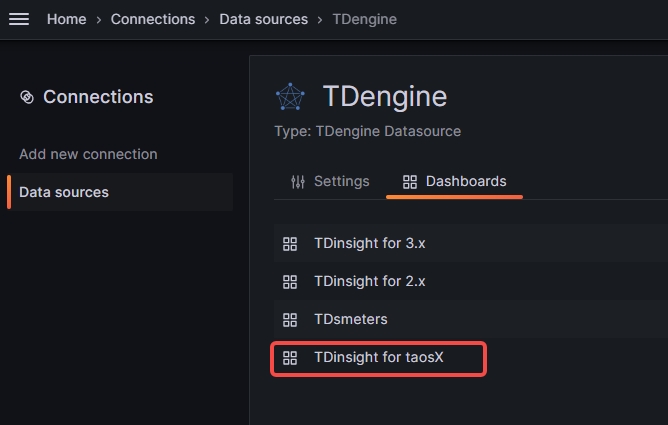Screen dimensions: 668x425
Task: Open the TDinsight for 2.x dashboard row
Action: tap(369, 281)
